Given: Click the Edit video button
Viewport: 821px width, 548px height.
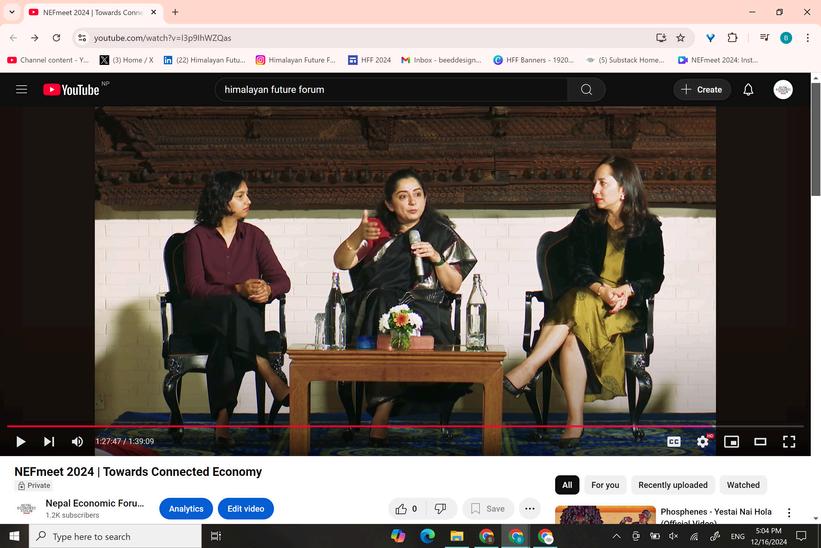Looking at the screenshot, I should 246,508.
